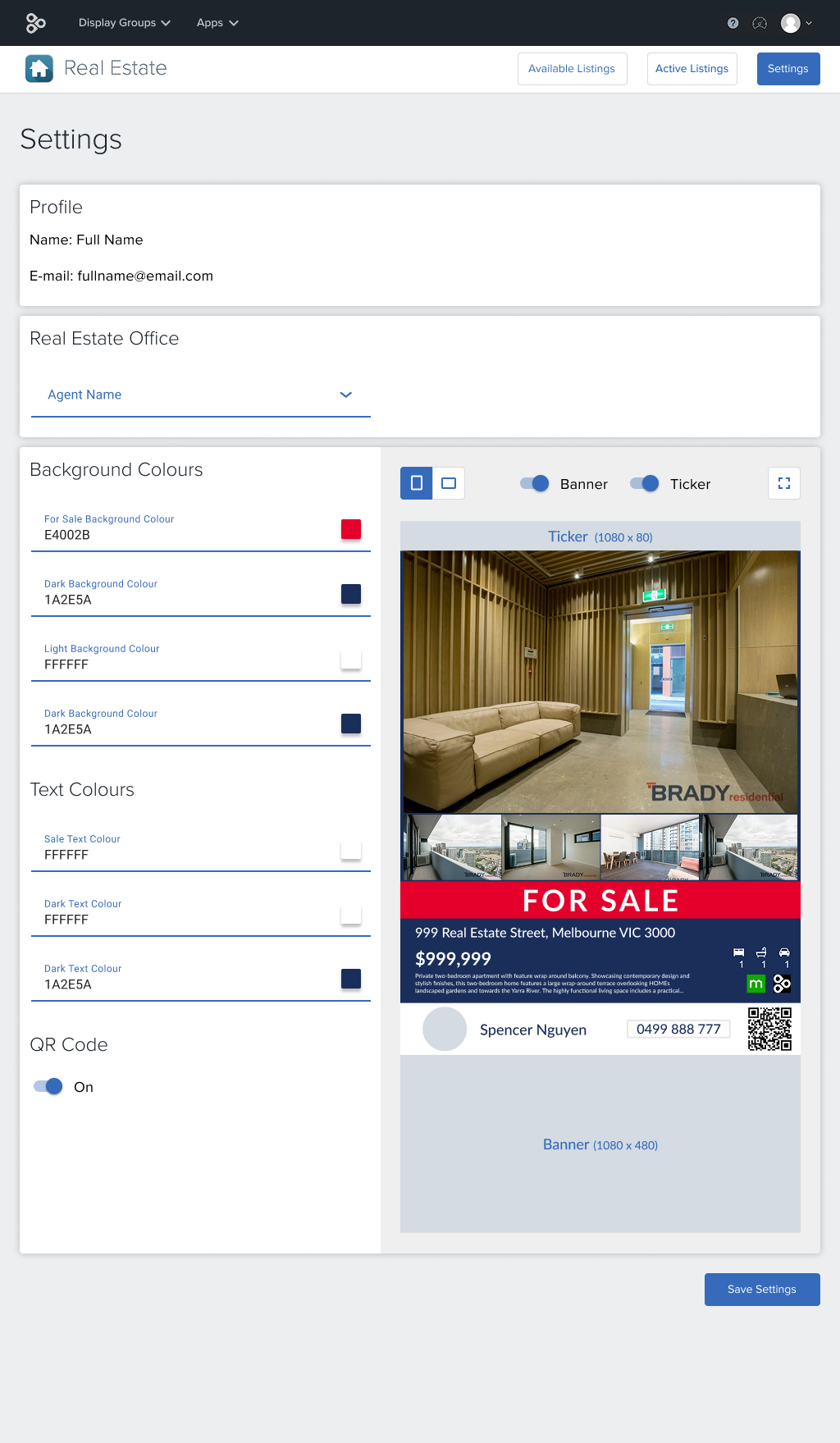Click the bedroom icon in the listing preview
840x1443 pixels.
pos(739,952)
